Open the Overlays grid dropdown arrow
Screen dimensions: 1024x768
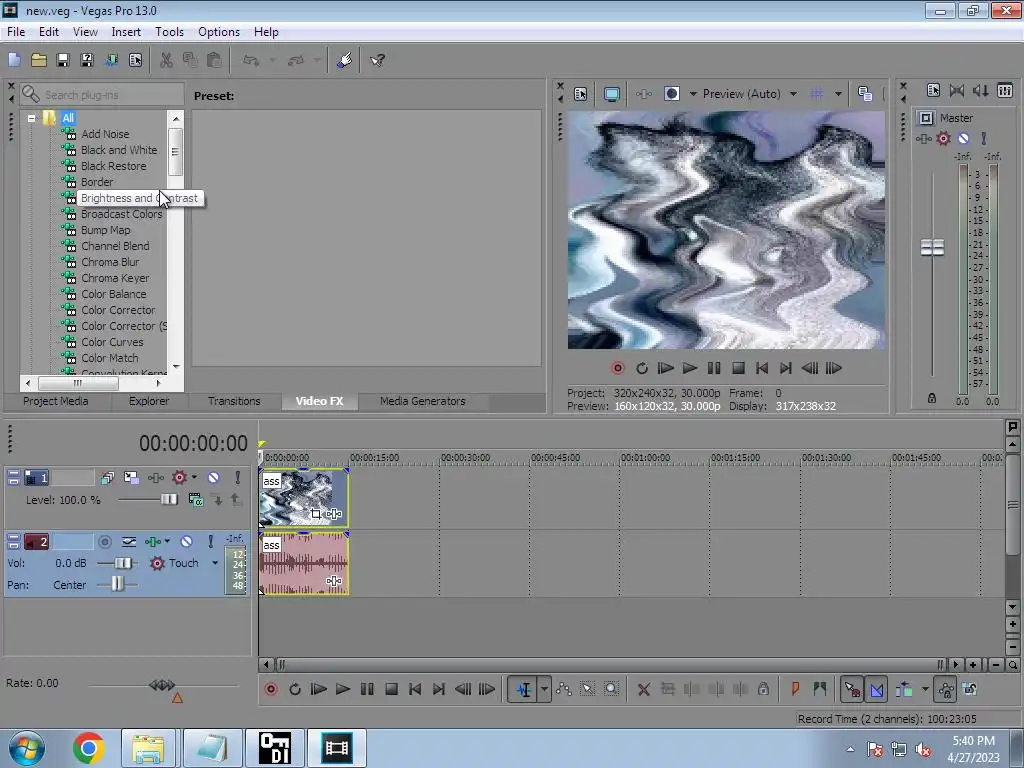click(x=838, y=94)
